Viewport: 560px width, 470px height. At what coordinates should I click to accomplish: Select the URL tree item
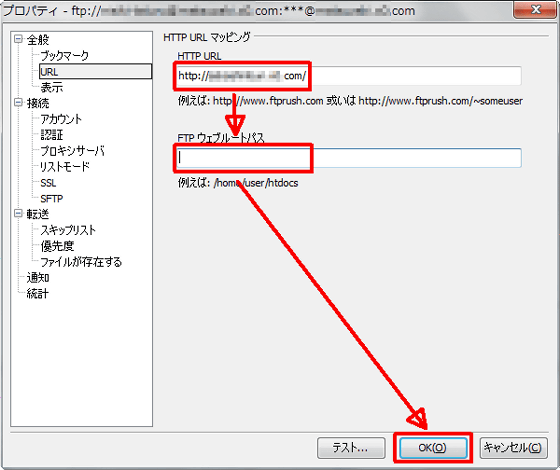click(95, 71)
